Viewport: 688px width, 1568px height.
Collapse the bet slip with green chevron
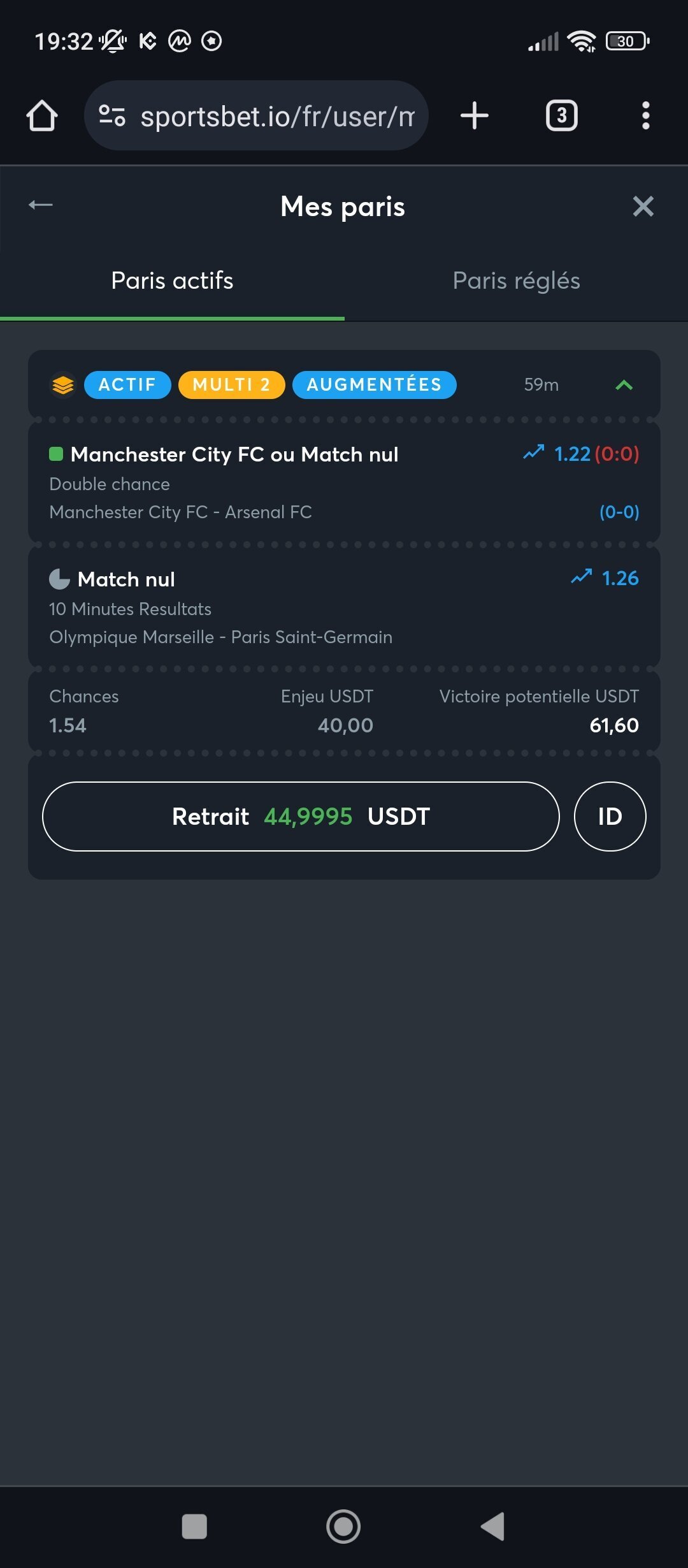624,385
